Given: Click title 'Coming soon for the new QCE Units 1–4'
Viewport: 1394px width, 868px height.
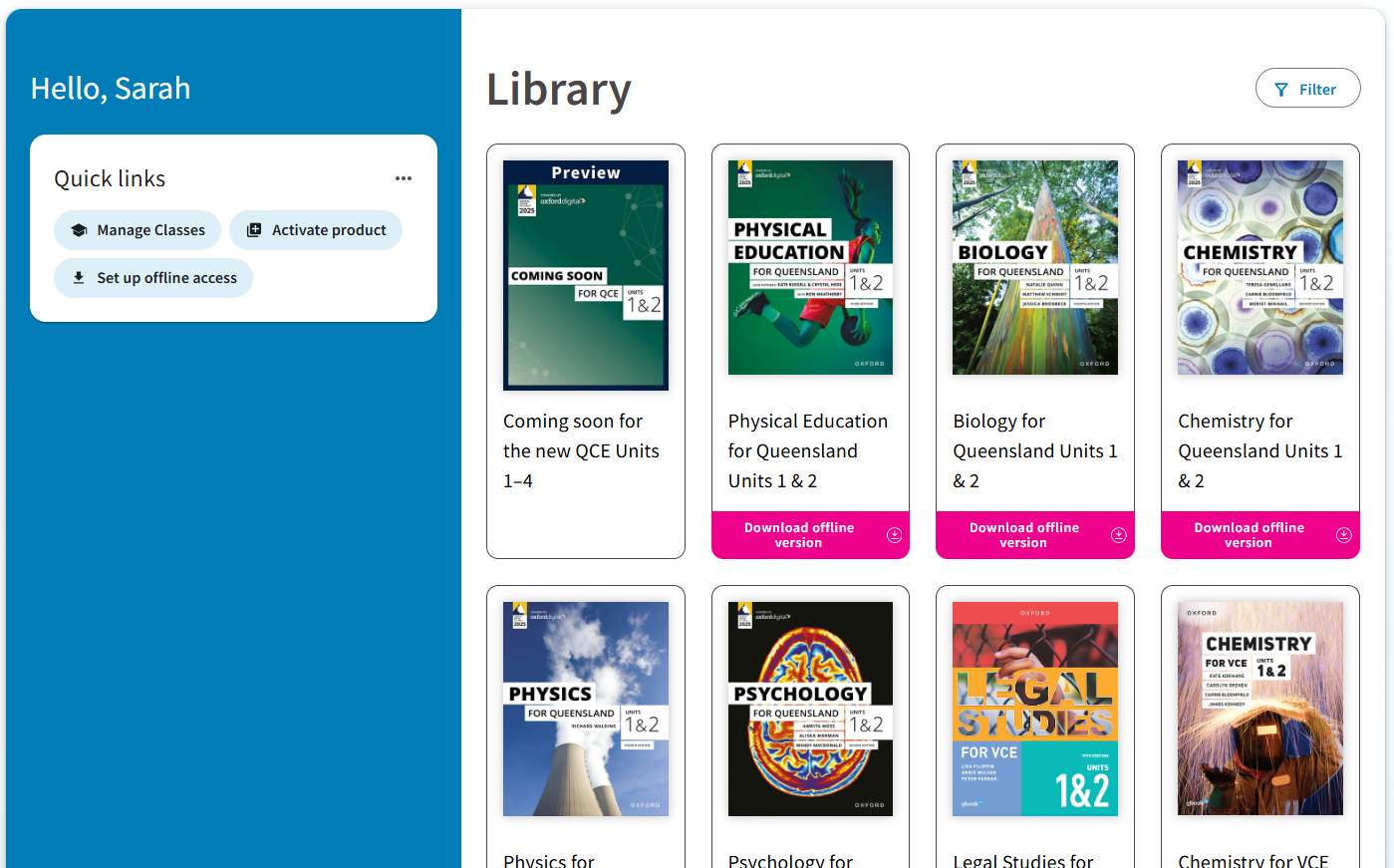Looking at the screenshot, I should [x=581, y=451].
